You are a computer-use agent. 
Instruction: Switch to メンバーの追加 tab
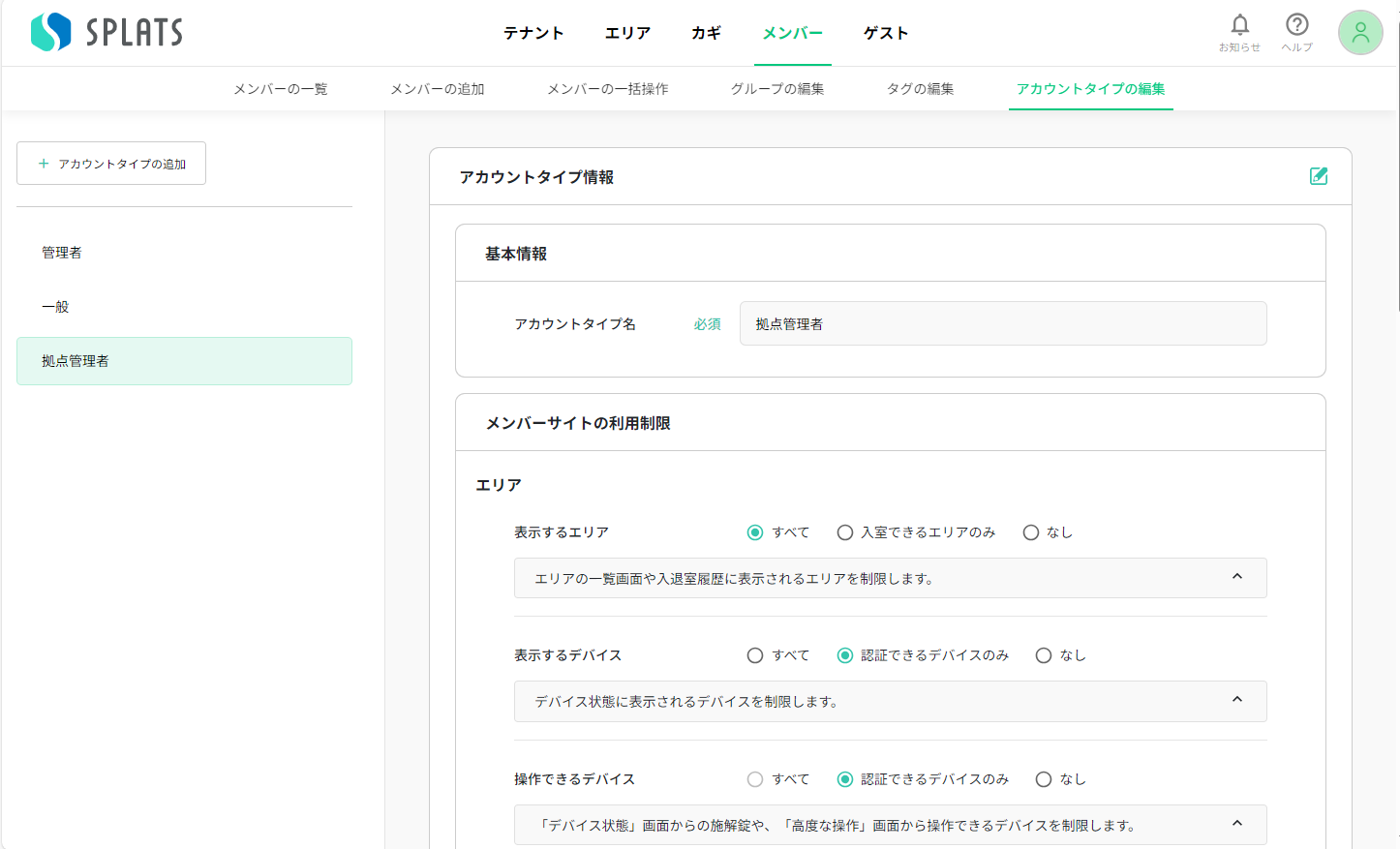coord(438,89)
